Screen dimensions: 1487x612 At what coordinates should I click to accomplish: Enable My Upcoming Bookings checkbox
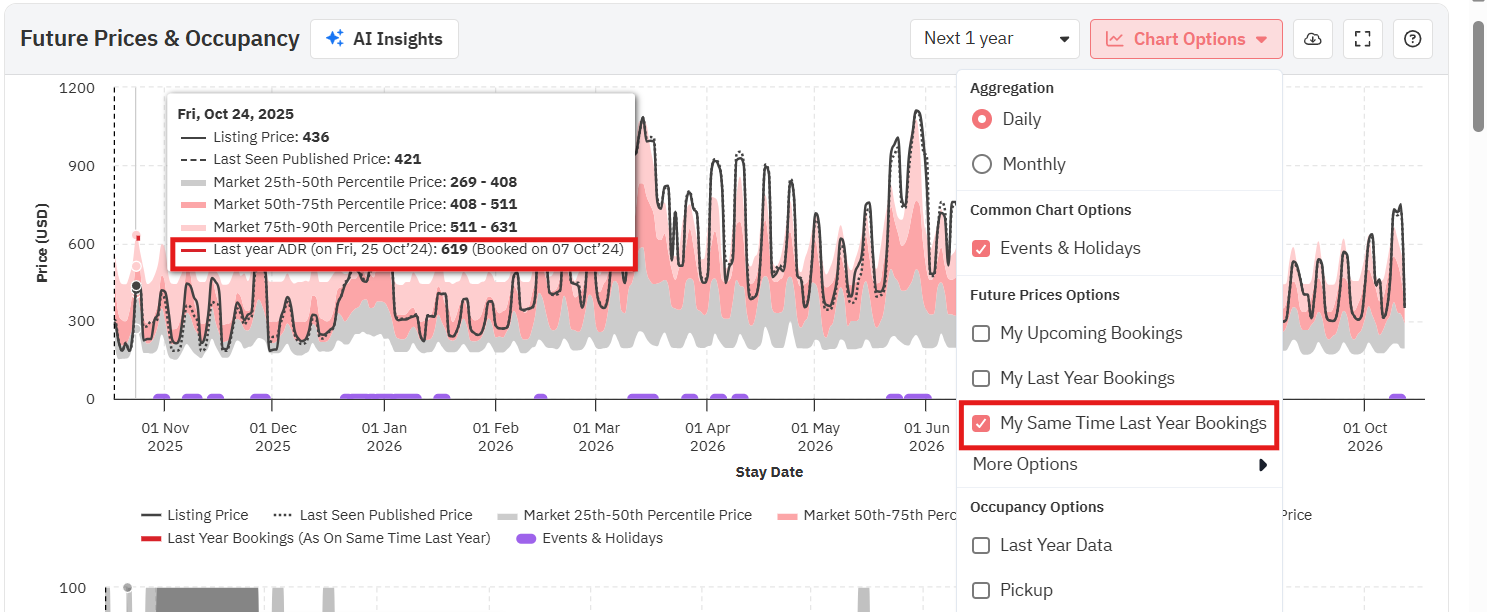point(981,333)
